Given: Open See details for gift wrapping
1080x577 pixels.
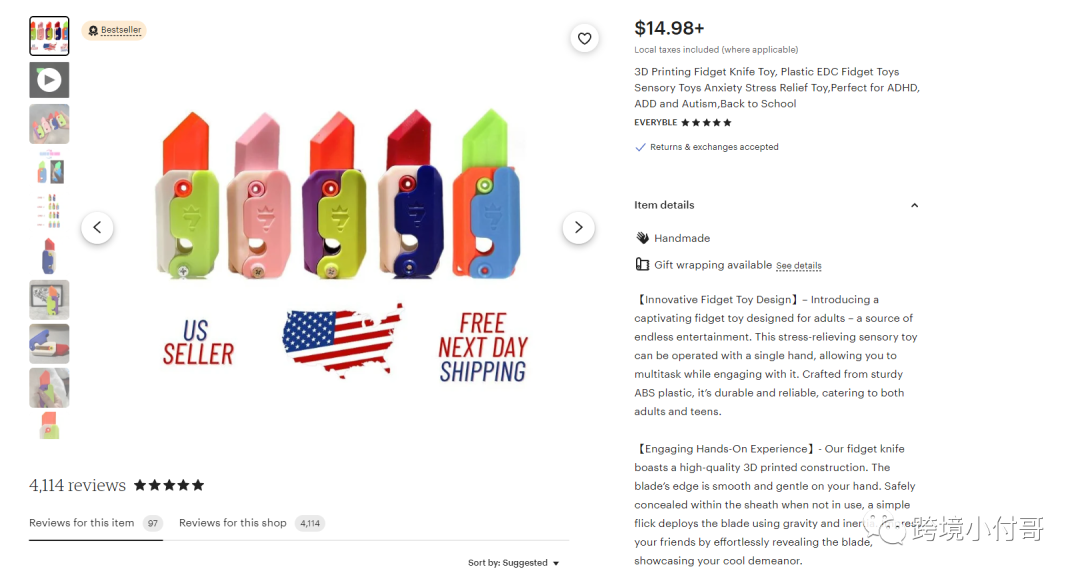Looking at the screenshot, I should [x=798, y=266].
